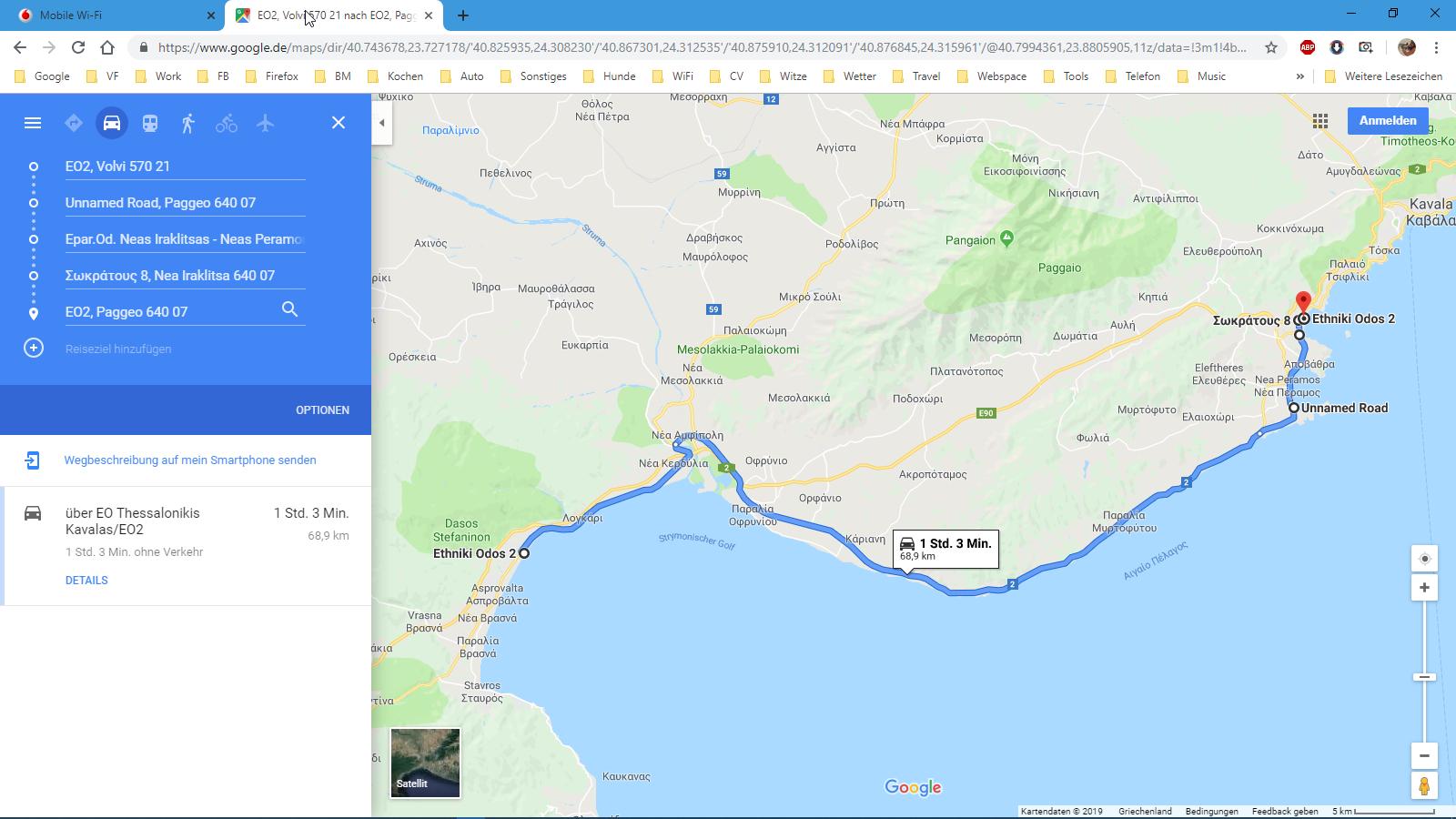The width and height of the screenshot is (1456, 819).
Task: Click the address bar URL
Action: click(x=702, y=47)
